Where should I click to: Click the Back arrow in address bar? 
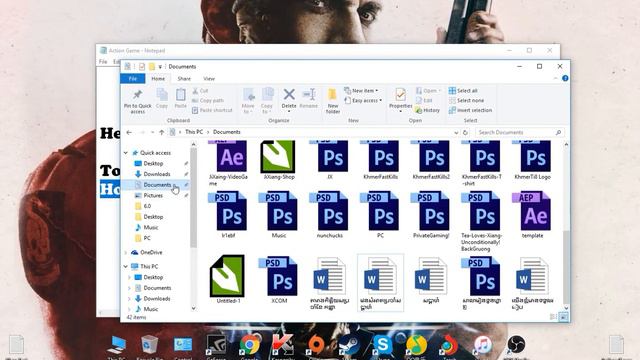[129, 132]
